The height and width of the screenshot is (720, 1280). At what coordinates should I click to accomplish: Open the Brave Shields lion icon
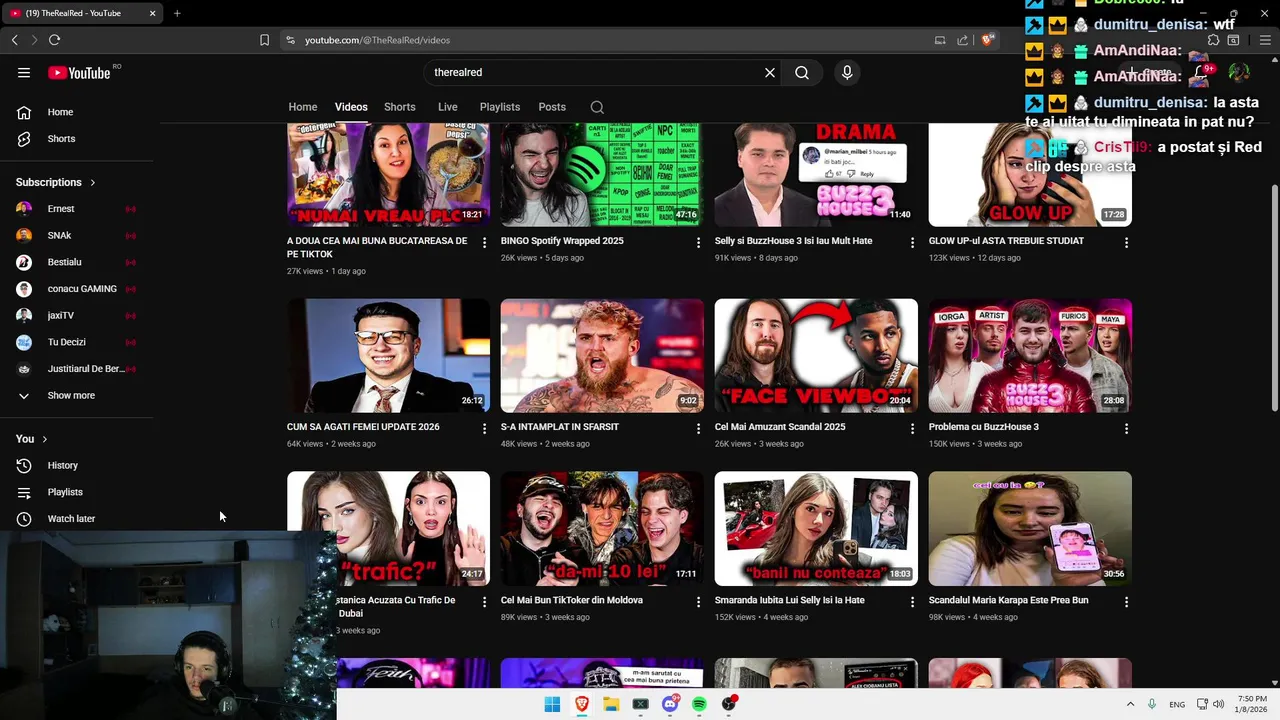pyautogui.click(x=988, y=40)
